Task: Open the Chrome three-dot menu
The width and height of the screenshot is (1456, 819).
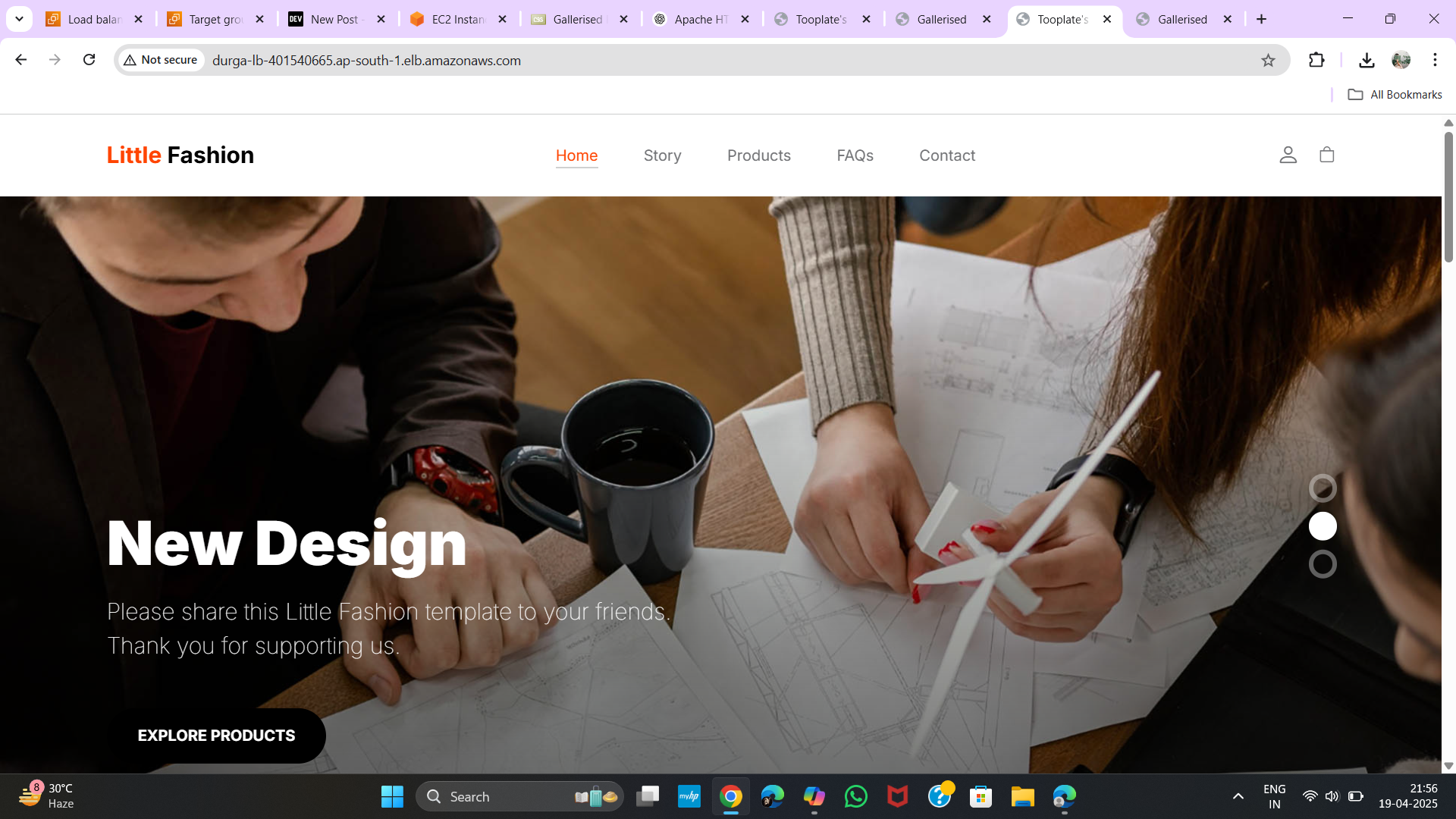Action: point(1435,60)
